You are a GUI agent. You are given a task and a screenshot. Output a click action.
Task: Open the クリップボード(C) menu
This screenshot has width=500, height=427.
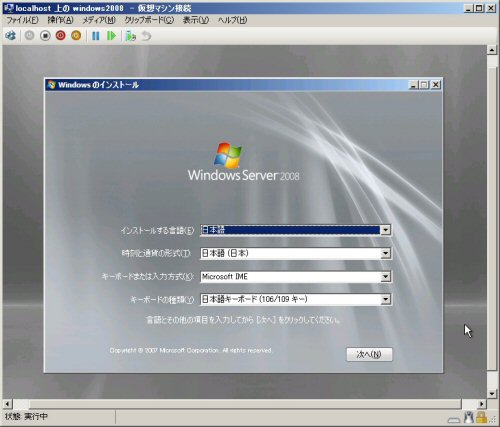149,20
